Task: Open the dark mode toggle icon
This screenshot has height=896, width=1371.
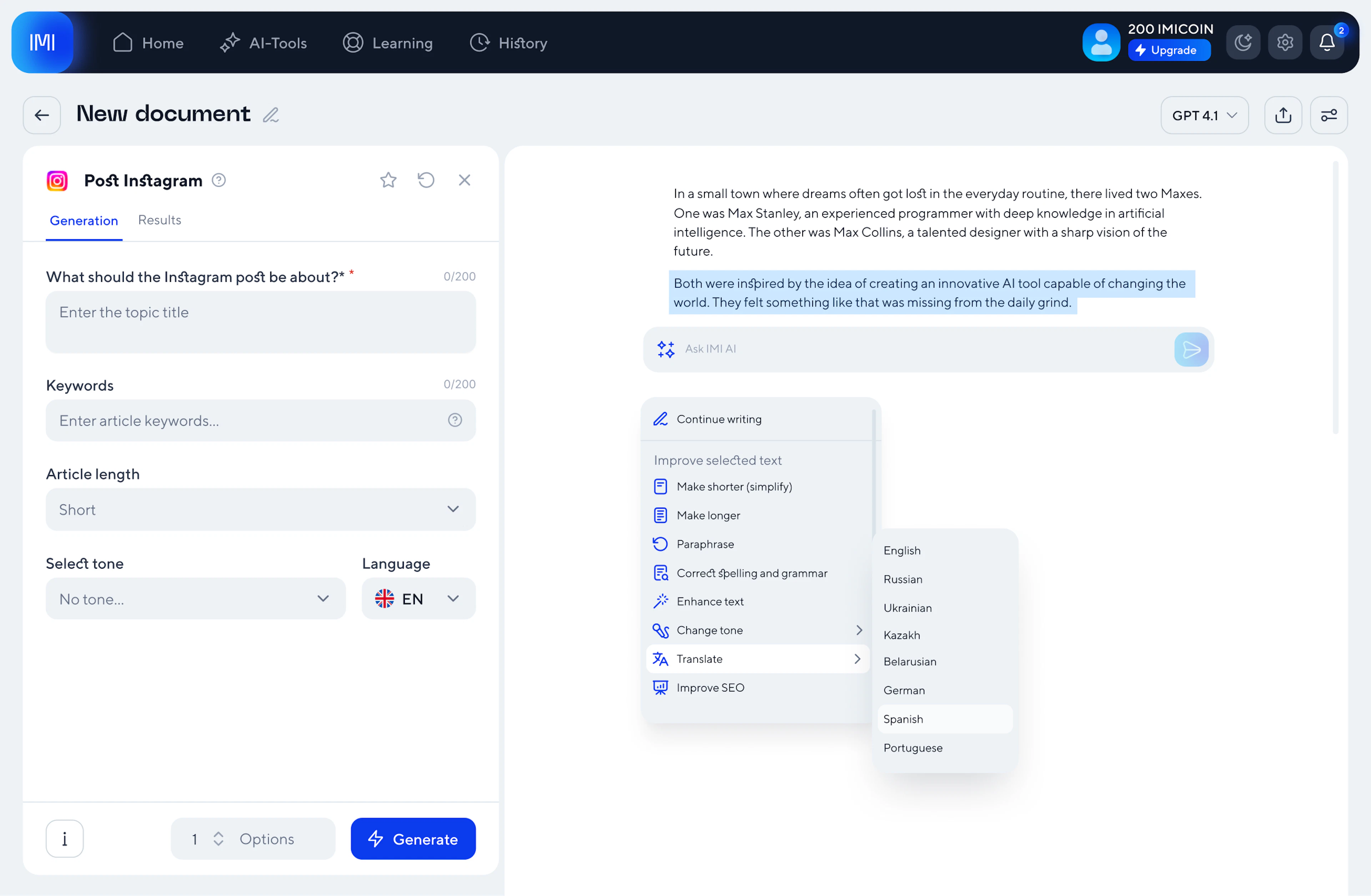Action: (1242, 42)
